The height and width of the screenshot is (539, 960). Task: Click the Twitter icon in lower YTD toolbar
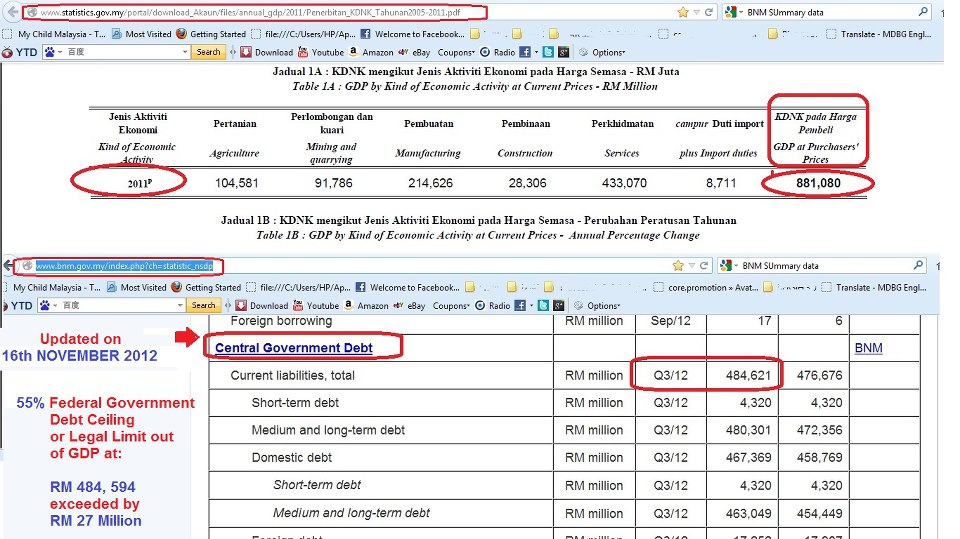pos(543,306)
